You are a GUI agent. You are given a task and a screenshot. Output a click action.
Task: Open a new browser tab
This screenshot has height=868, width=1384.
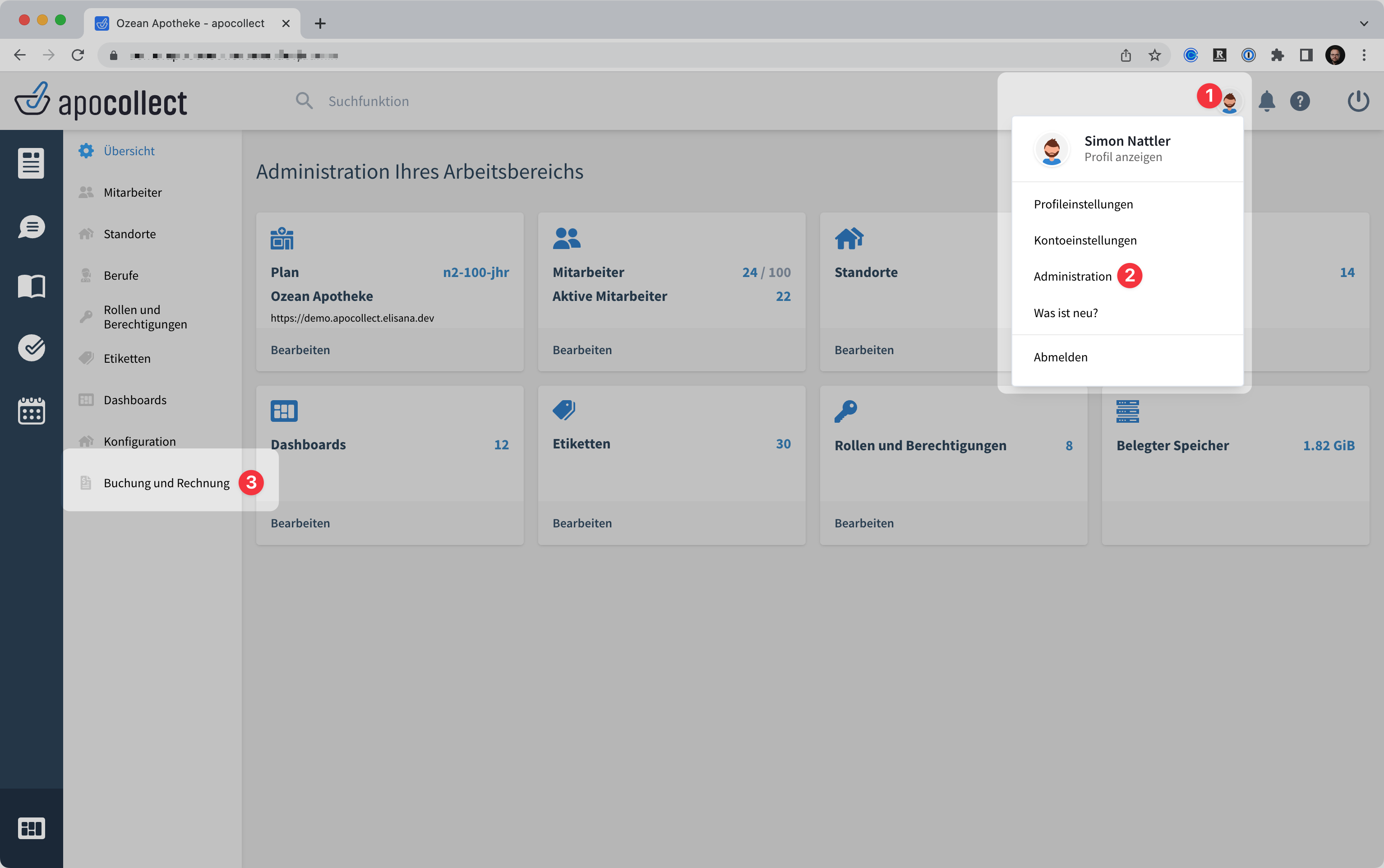(x=320, y=23)
